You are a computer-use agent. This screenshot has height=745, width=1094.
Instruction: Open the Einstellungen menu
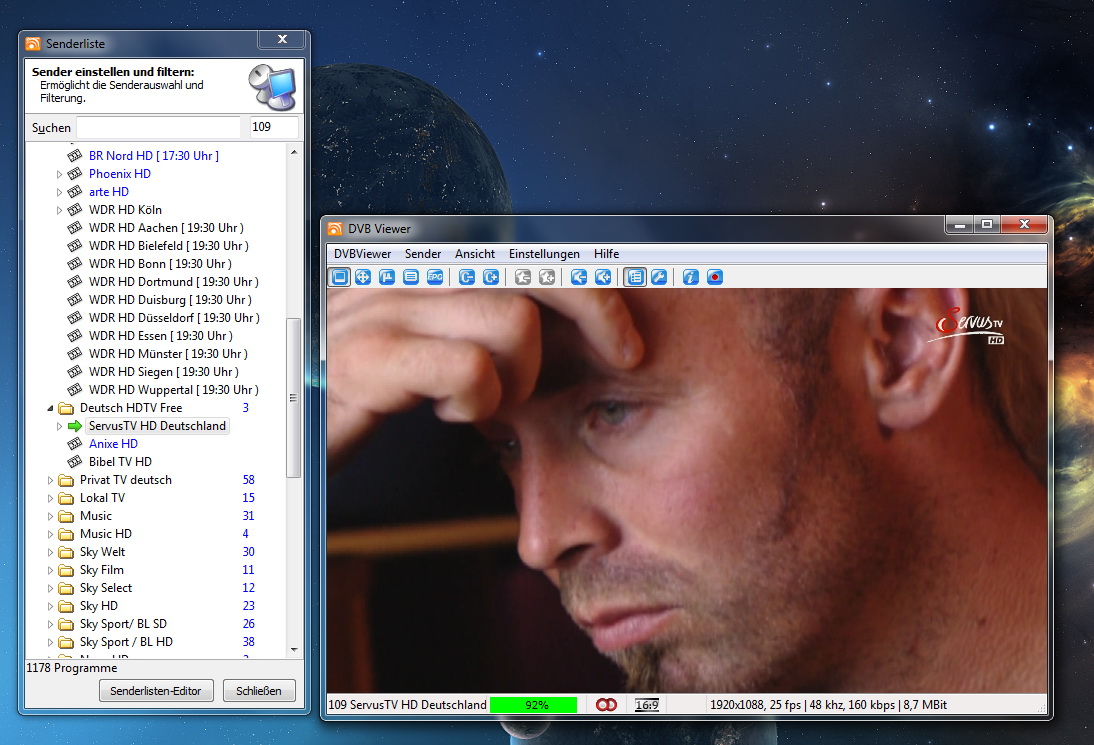click(x=544, y=254)
